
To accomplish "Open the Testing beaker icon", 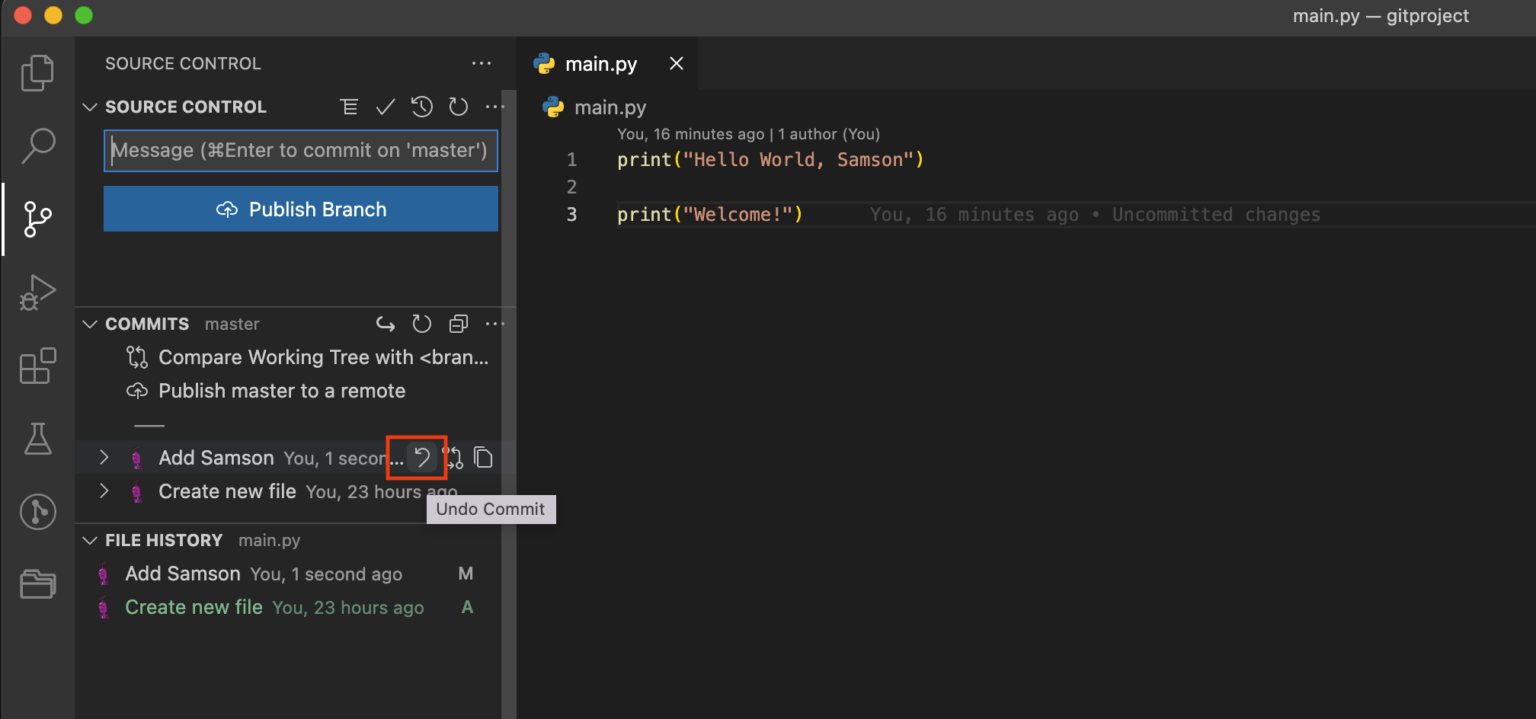I will point(37,439).
